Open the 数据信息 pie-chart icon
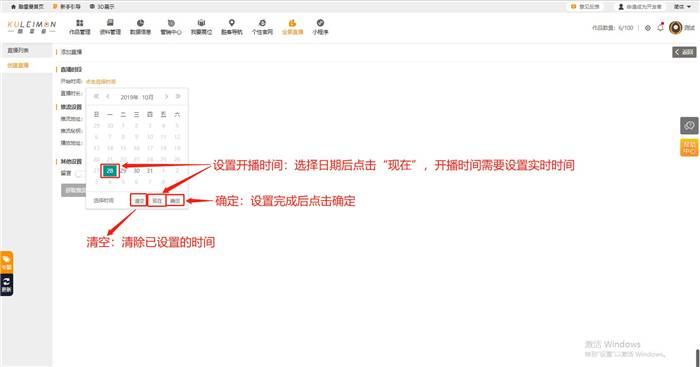The width and height of the screenshot is (700, 367). click(140, 23)
